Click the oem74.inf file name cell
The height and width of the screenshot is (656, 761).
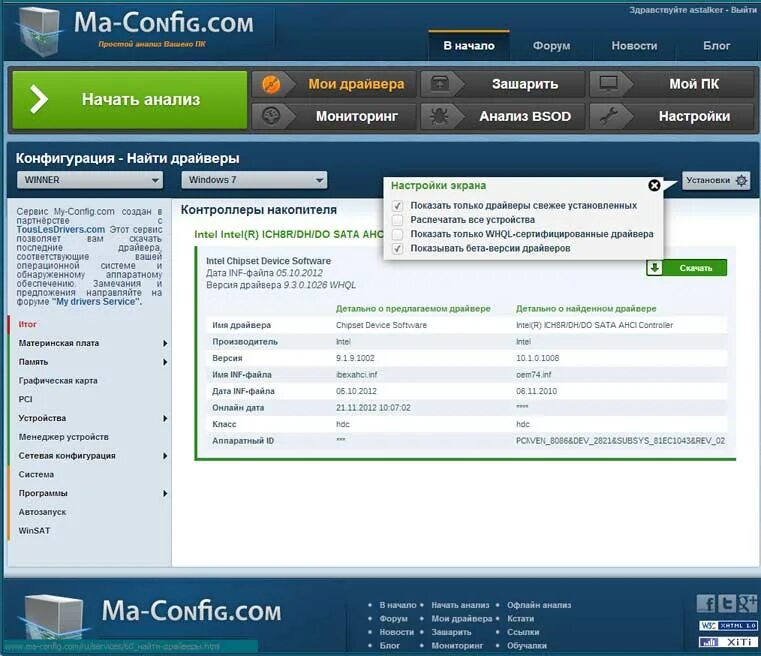(x=534, y=375)
